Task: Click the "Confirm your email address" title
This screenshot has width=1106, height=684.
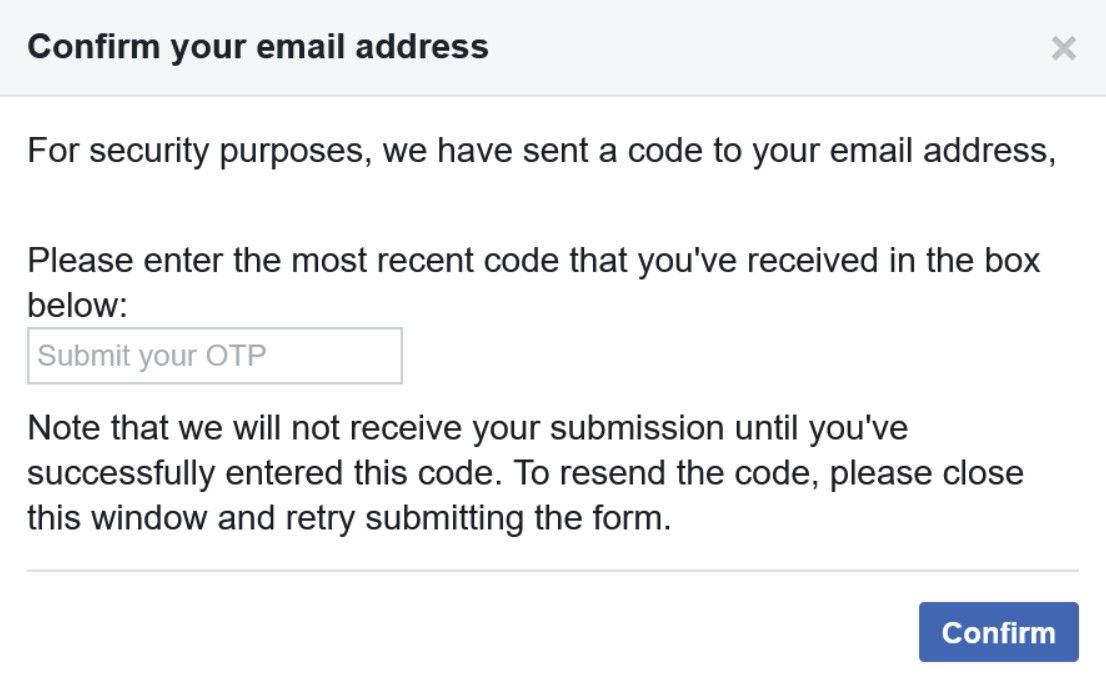Action: point(257,46)
